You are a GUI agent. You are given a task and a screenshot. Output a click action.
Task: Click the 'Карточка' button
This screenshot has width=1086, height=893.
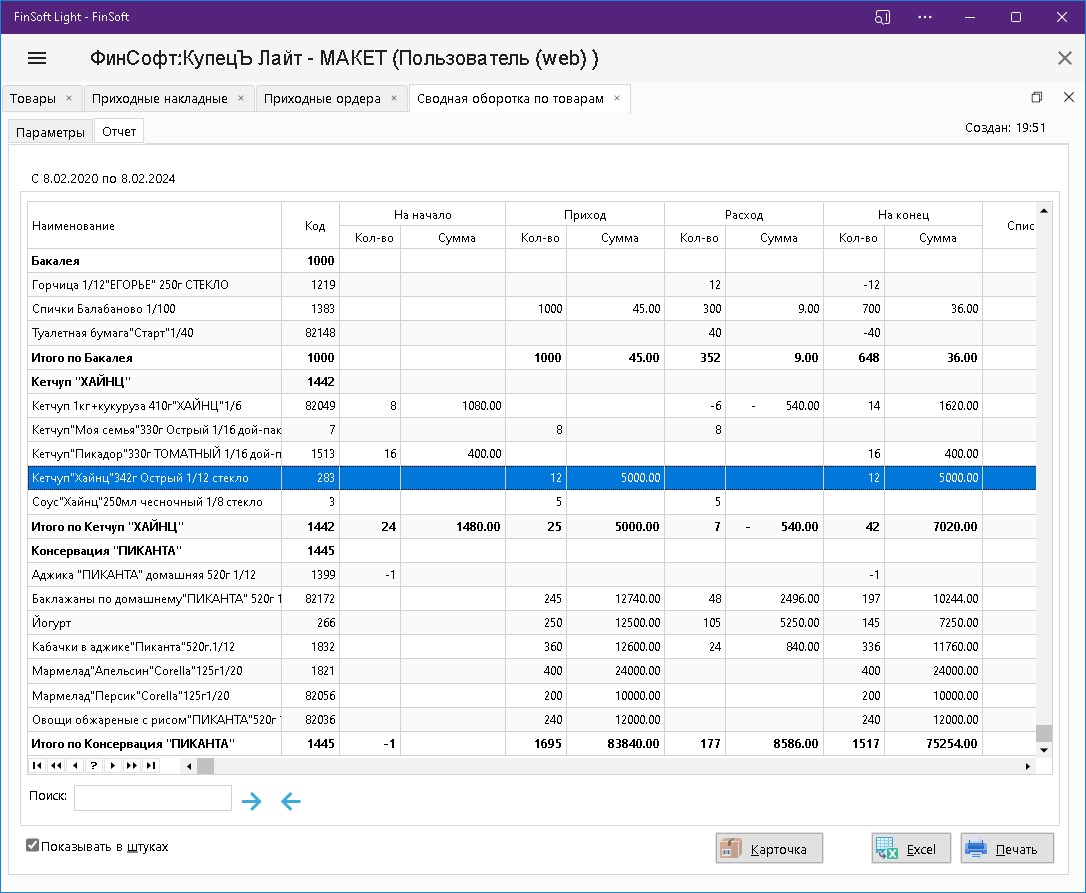[768, 849]
